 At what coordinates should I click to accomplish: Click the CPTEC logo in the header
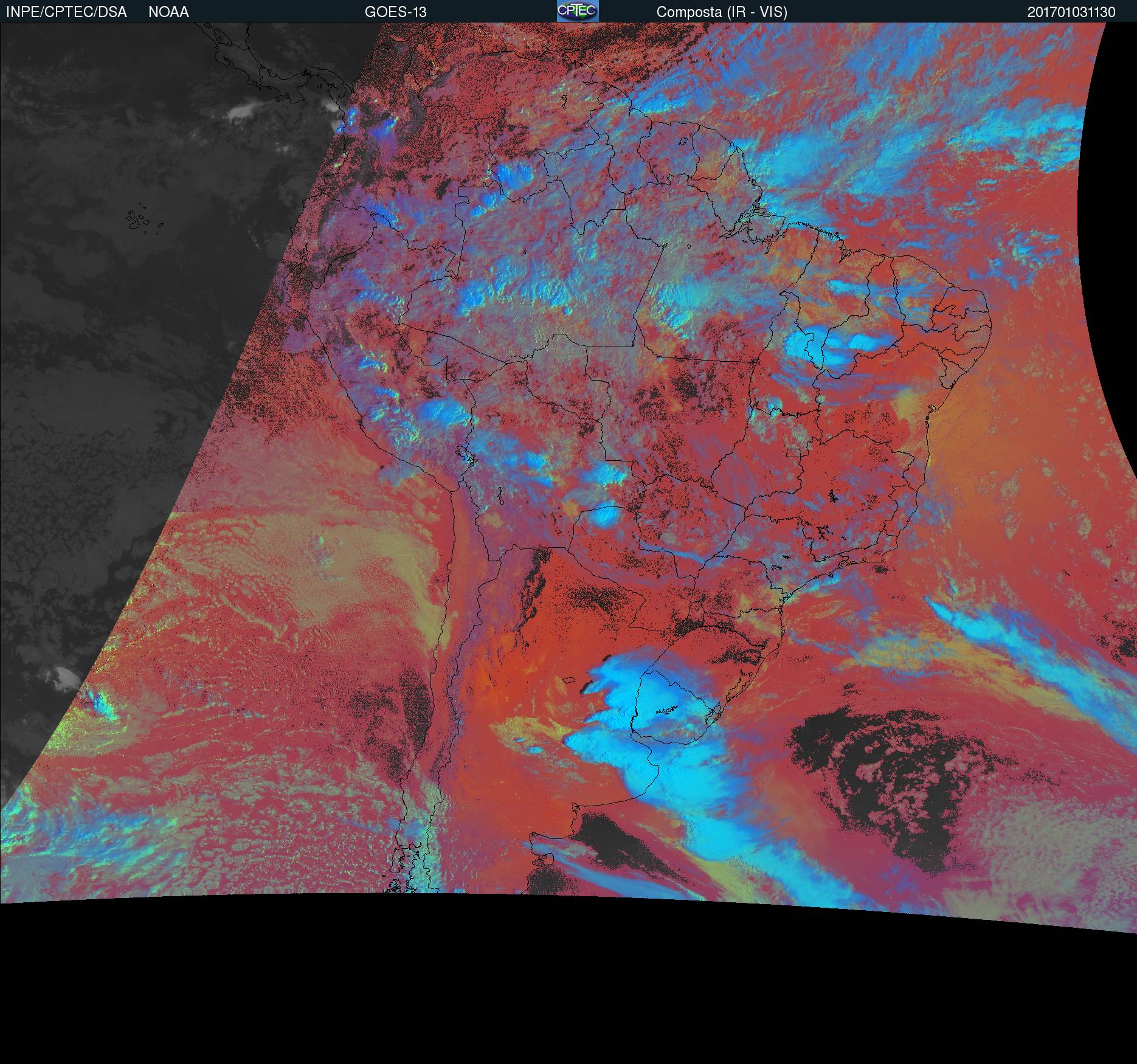point(578,11)
